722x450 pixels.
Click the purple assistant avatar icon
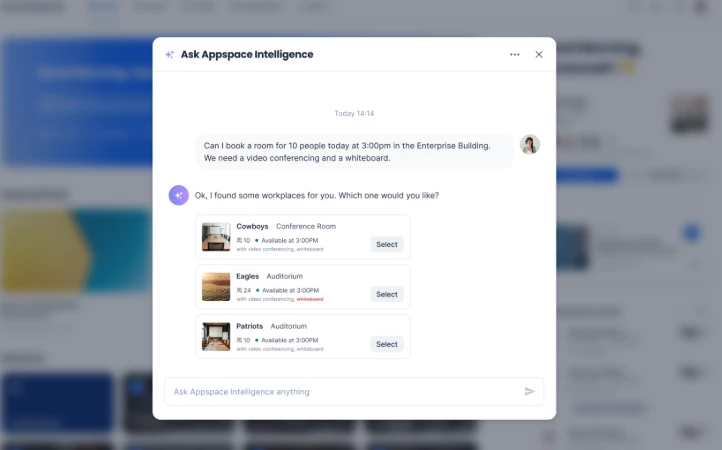pos(179,195)
